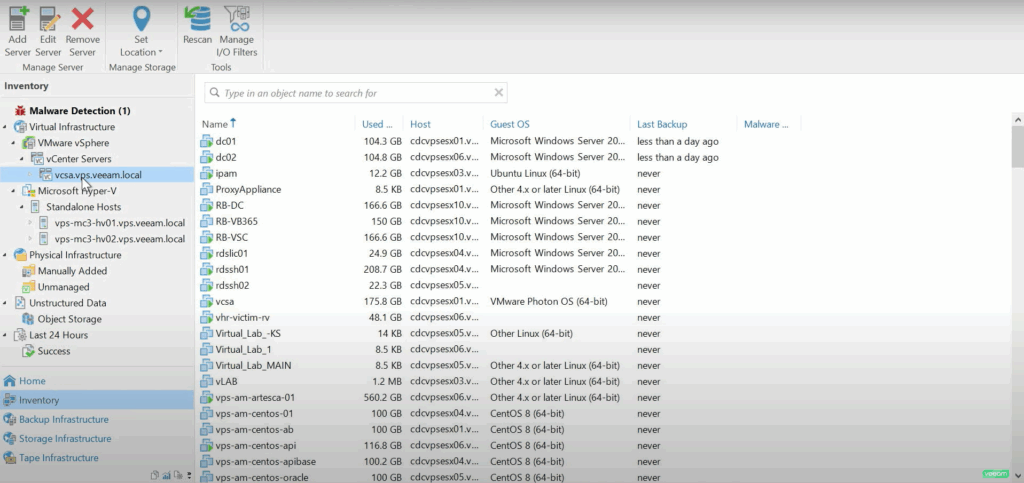Screen dimensions: 1024x483
Task: Open the Home navigation pane
Action: (32, 381)
